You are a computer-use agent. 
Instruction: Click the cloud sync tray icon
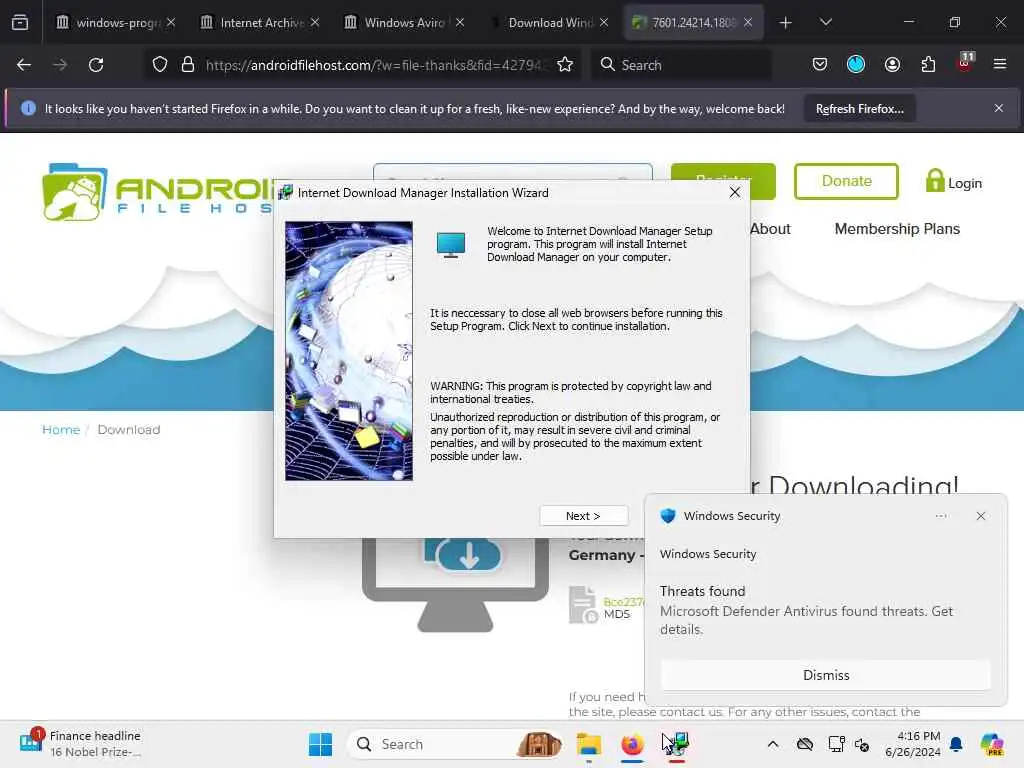(805, 744)
